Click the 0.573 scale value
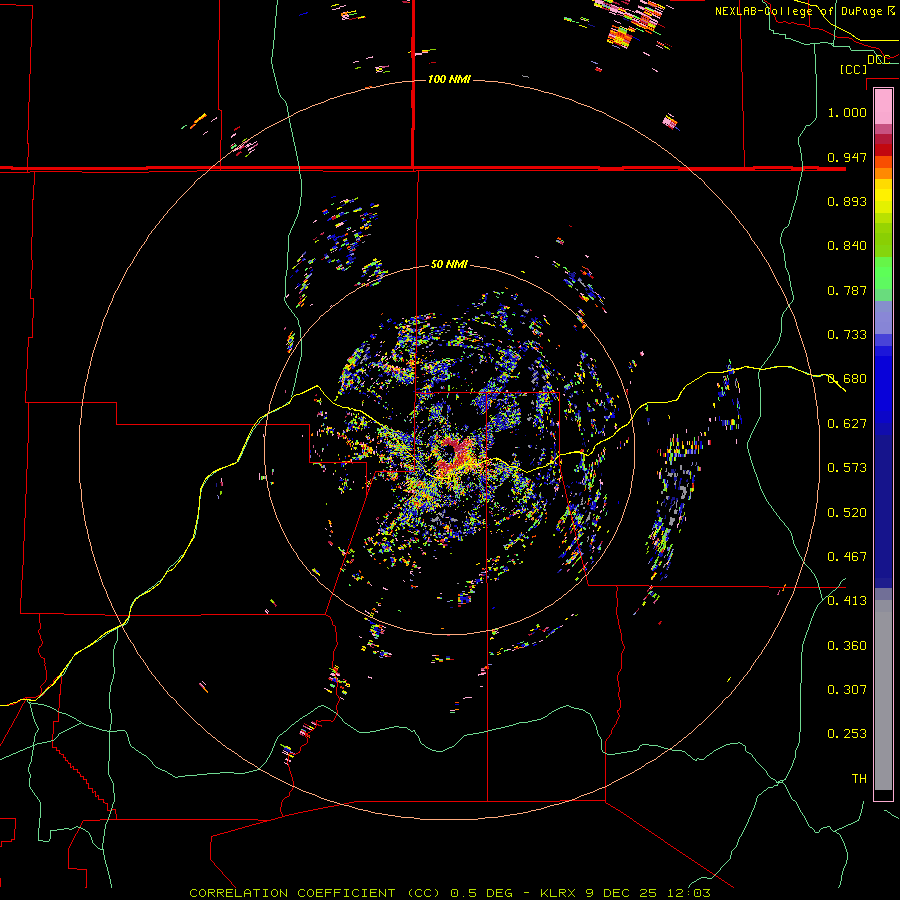Viewport: 900px width, 900px height. point(847,468)
